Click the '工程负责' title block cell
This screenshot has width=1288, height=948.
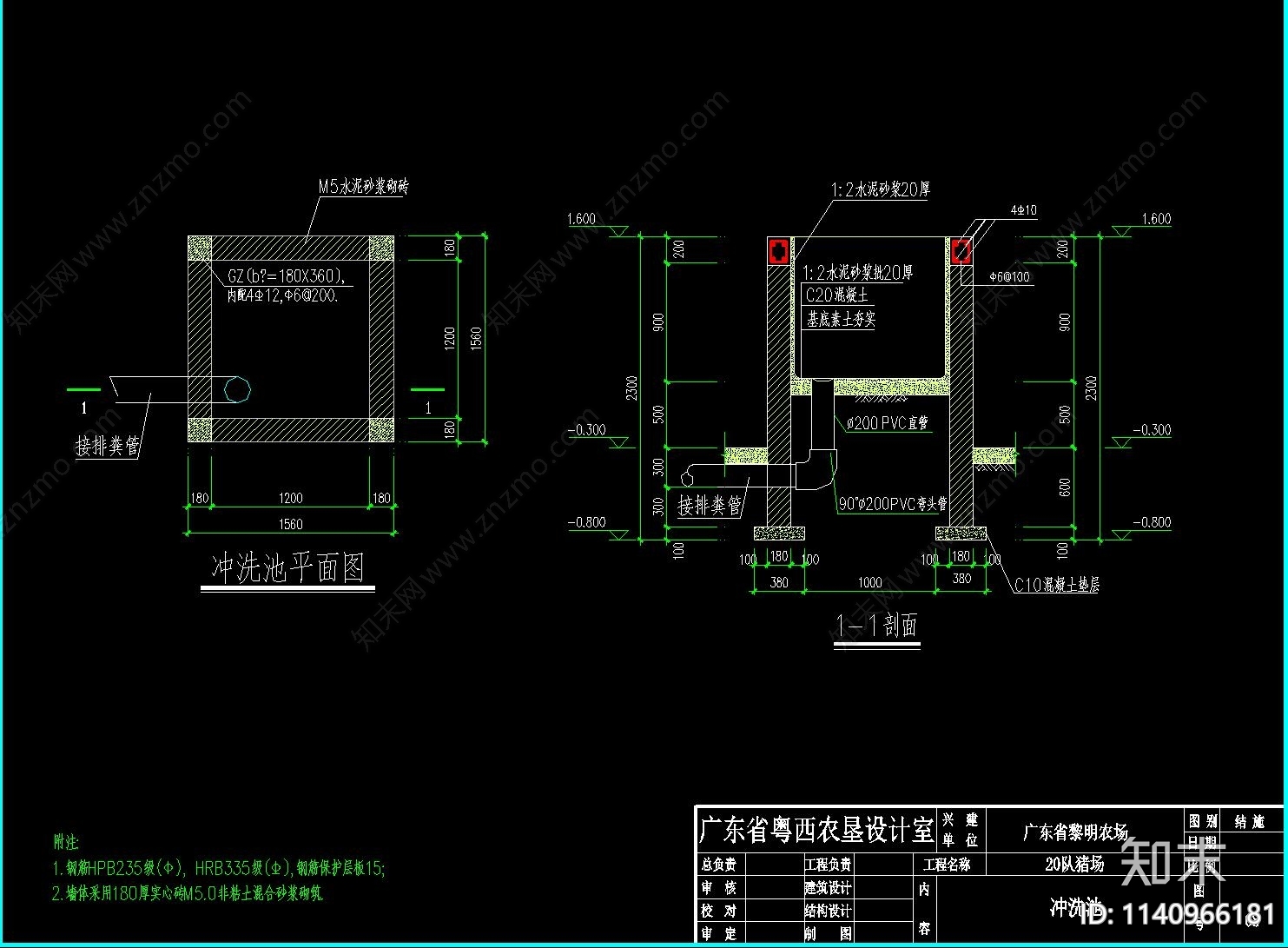pyautogui.click(x=828, y=865)
